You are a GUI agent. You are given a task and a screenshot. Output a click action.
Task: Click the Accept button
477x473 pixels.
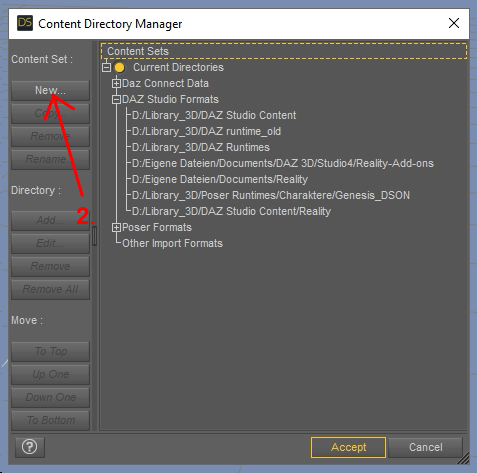[x=348, y=447]
